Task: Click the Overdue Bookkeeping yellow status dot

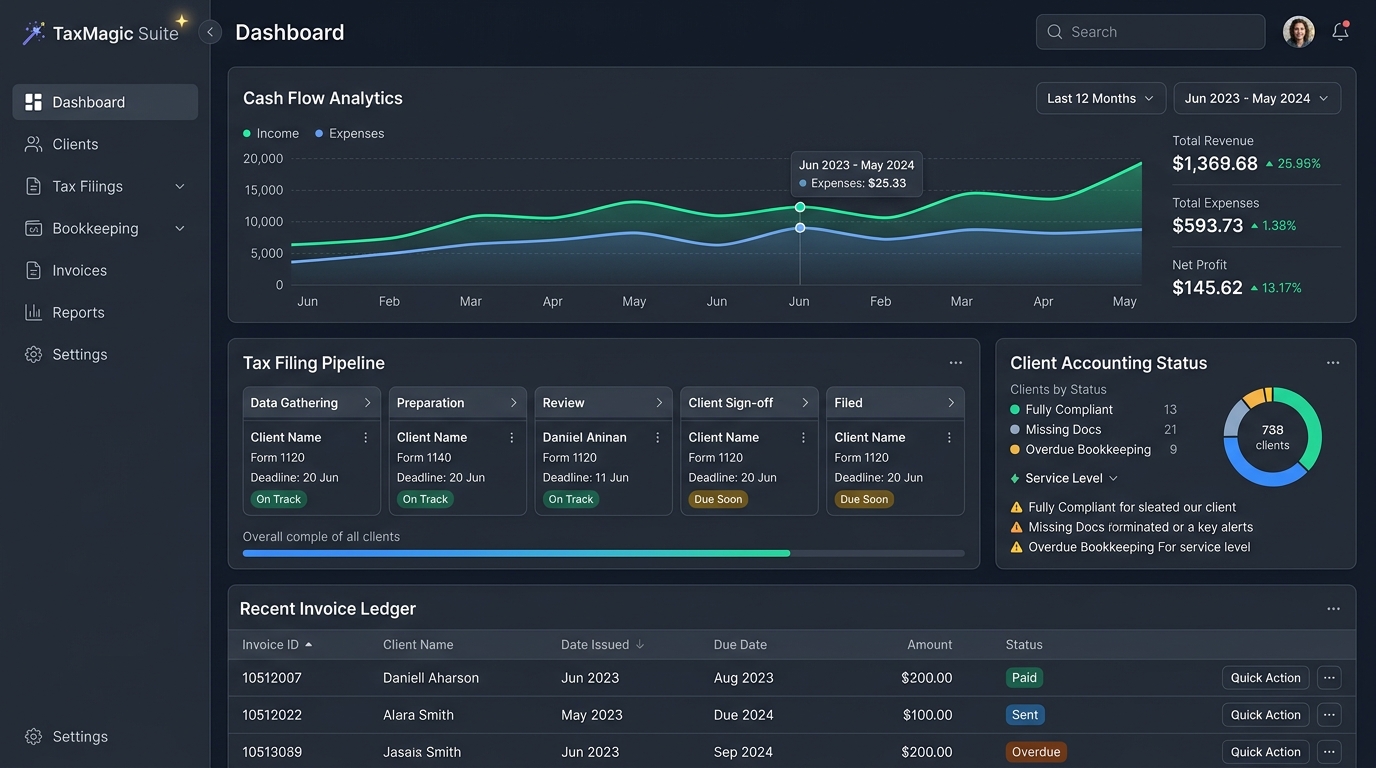Action: point(1015,450)
